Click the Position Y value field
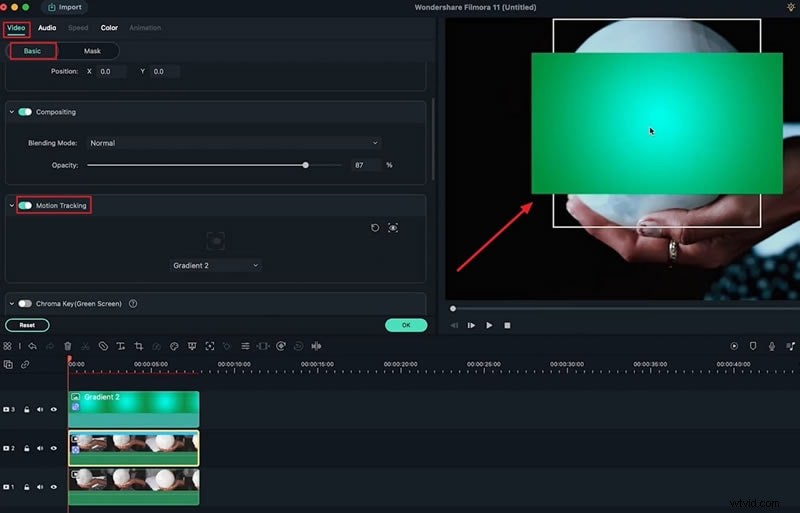800x513 pixels. [x=165, y=71]
